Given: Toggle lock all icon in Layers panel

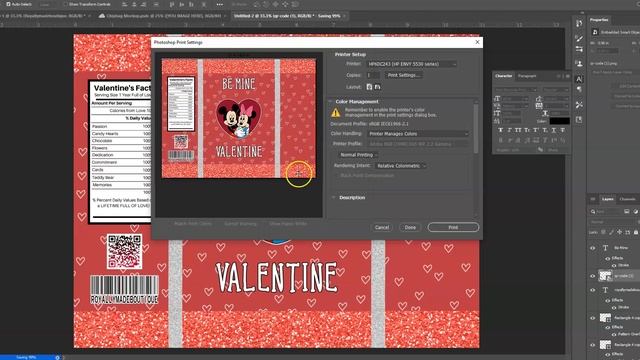Looking at the screenshot, I should click(636, 232).
